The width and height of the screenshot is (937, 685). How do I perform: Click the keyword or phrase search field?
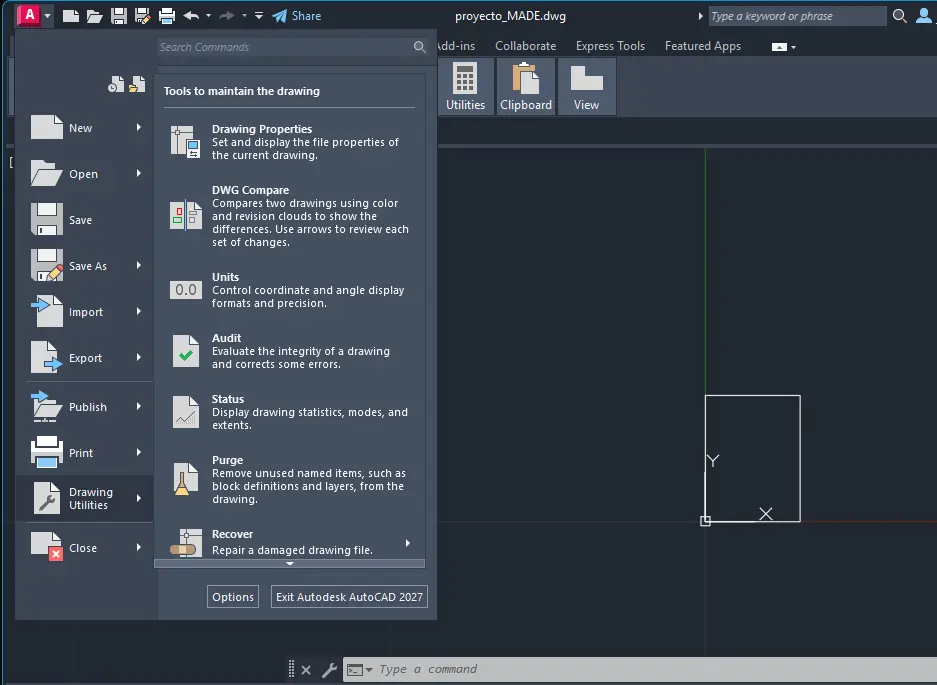pos(797,16)
